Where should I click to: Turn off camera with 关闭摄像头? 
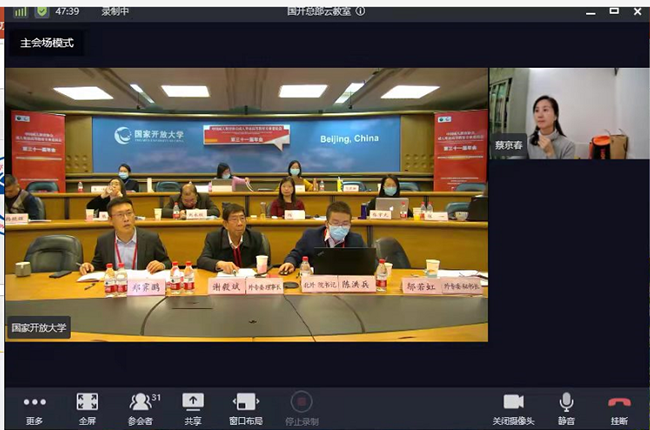click(x=513, y=406)
